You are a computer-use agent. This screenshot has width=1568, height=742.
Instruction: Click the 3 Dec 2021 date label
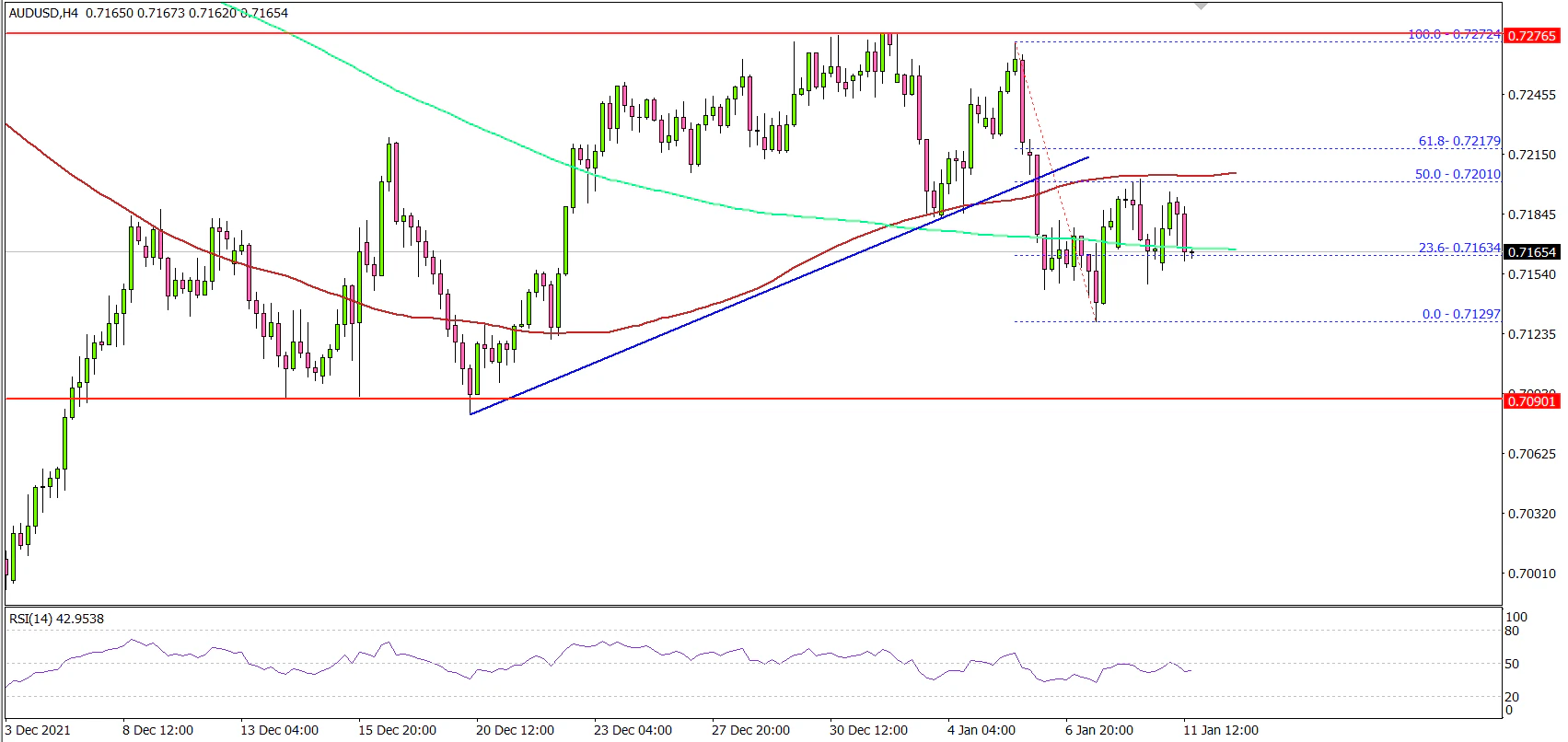click(x=39, y=730)
